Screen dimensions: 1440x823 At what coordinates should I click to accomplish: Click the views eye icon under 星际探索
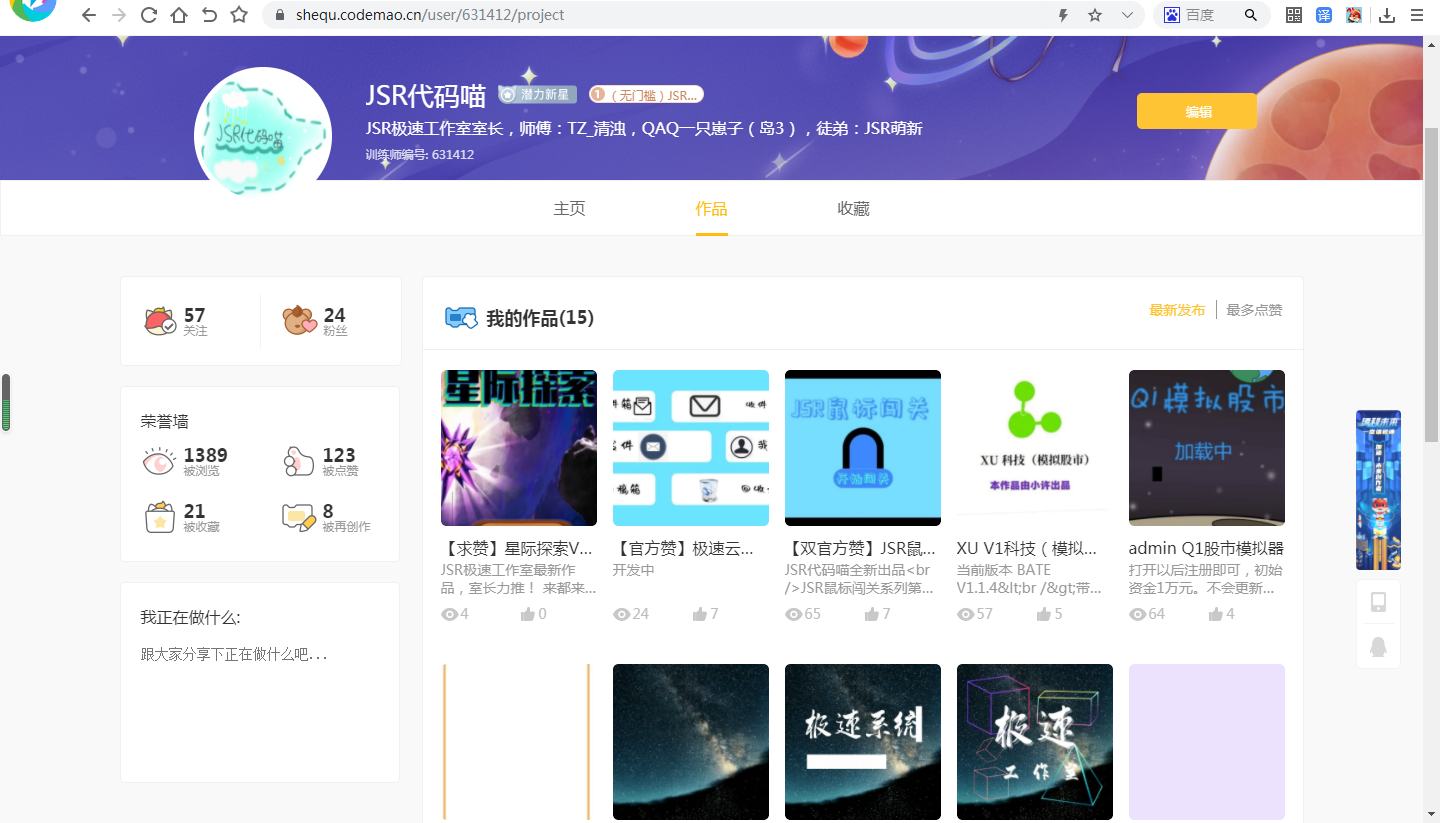[x=450, y=614]
